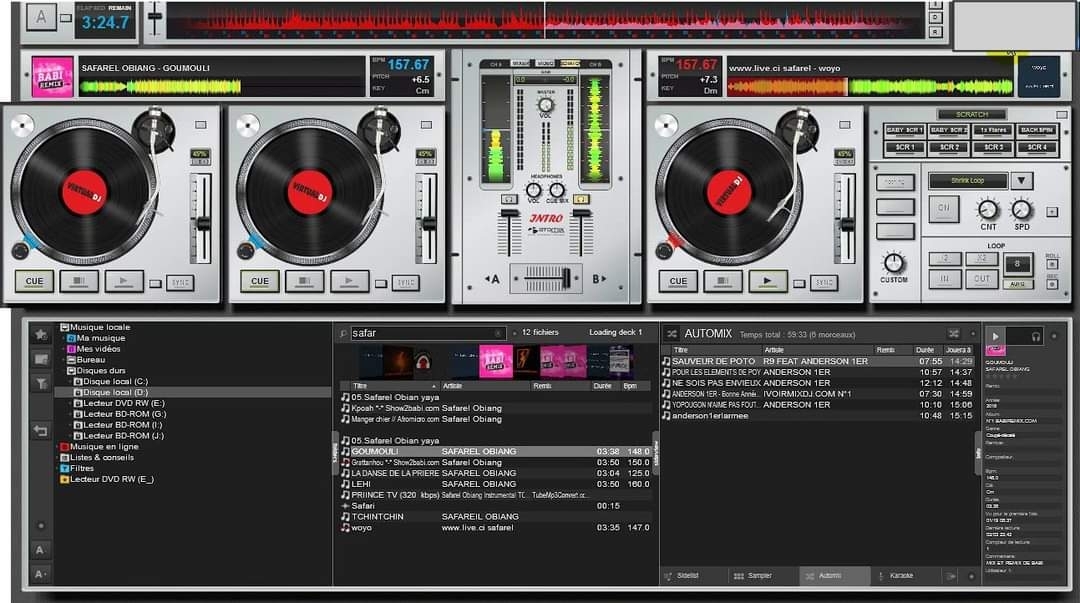This screenshot has width=1080, height=603.
Task: Click CUE on the left deck
Action: point(34,281)
